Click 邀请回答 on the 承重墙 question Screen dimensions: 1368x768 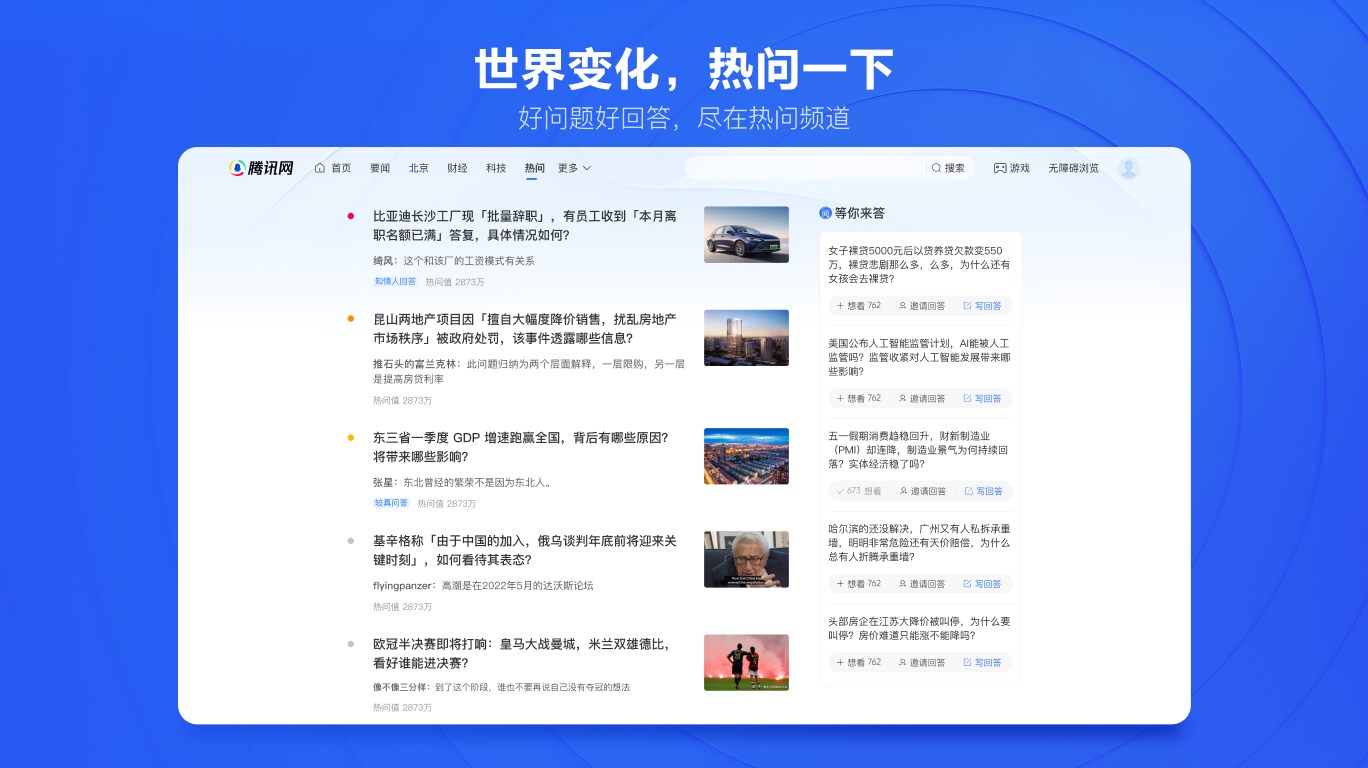point(922,583)
